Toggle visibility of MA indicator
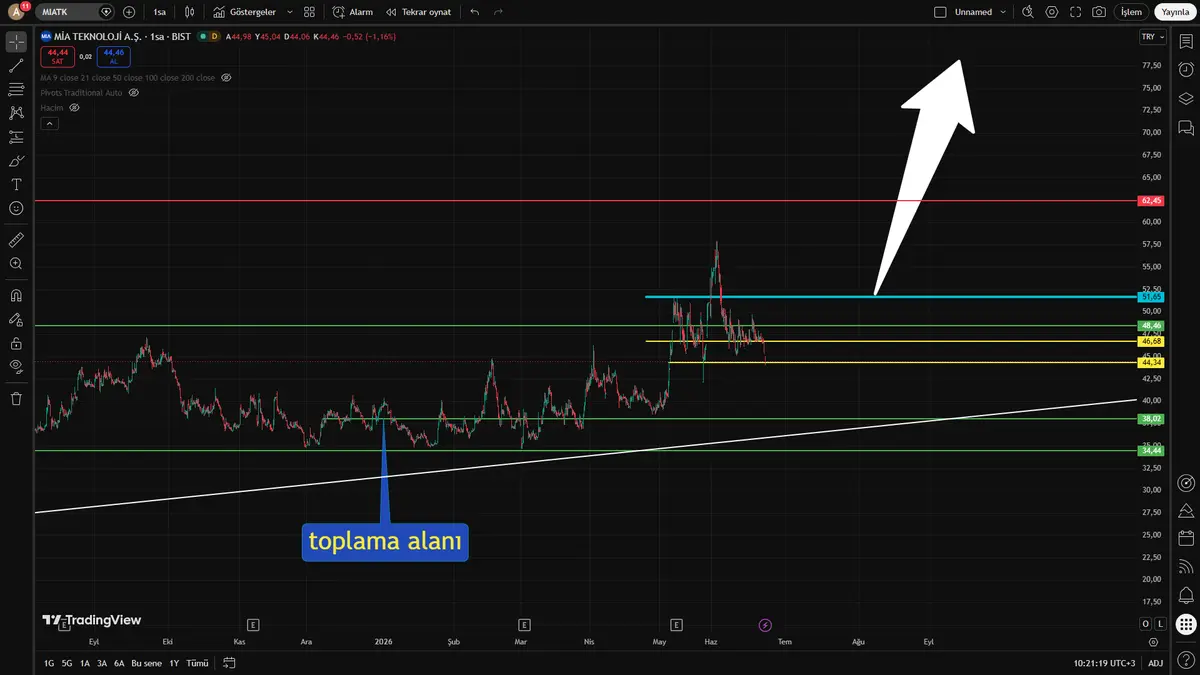The image size is (1200, 675). (226, 77)
